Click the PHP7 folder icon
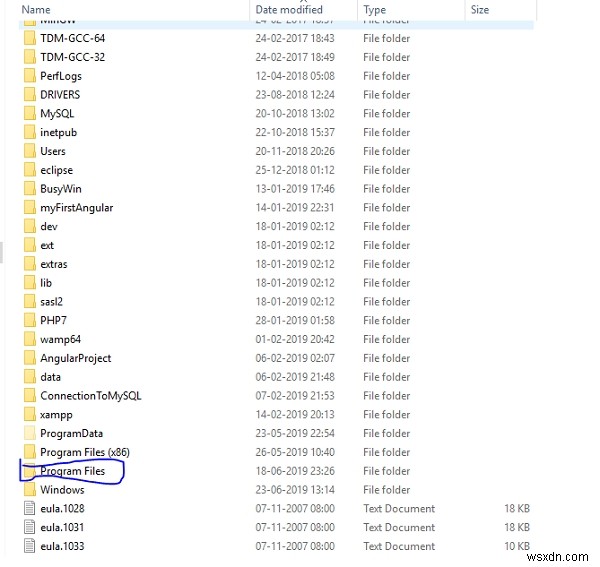The height and width of the screenshot is (567, 600). [29, 320]
